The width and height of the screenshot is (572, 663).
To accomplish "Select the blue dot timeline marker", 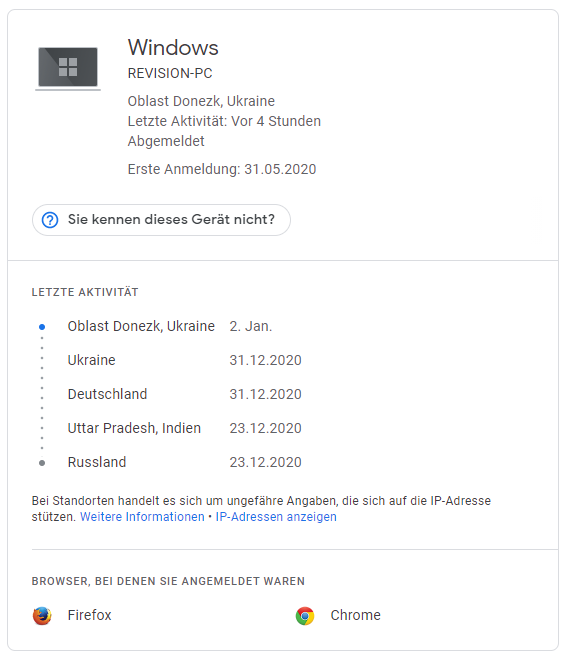I will pos(42,326).
